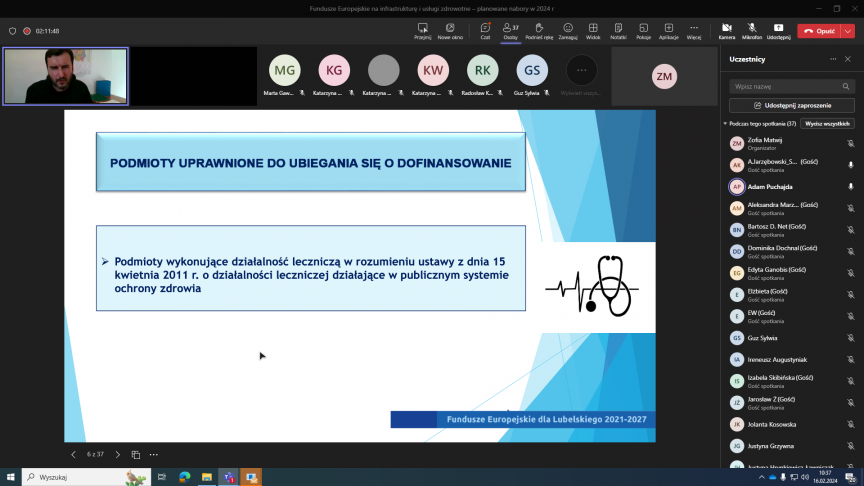This screenshot has height=486, width=864.
Task: Open Microsoft Edge from taskbar
Action: pos(184,477)
